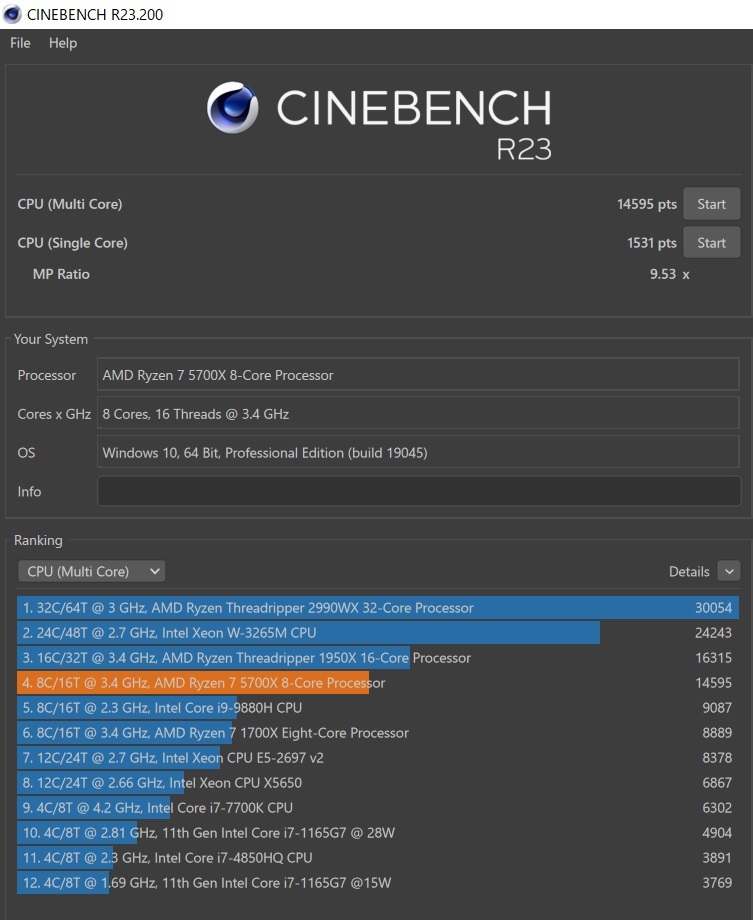The width and height of the screenshot is (753, 920).
Task: Click the Cinebench R23 sphere logo
Action: coord(233,108)
